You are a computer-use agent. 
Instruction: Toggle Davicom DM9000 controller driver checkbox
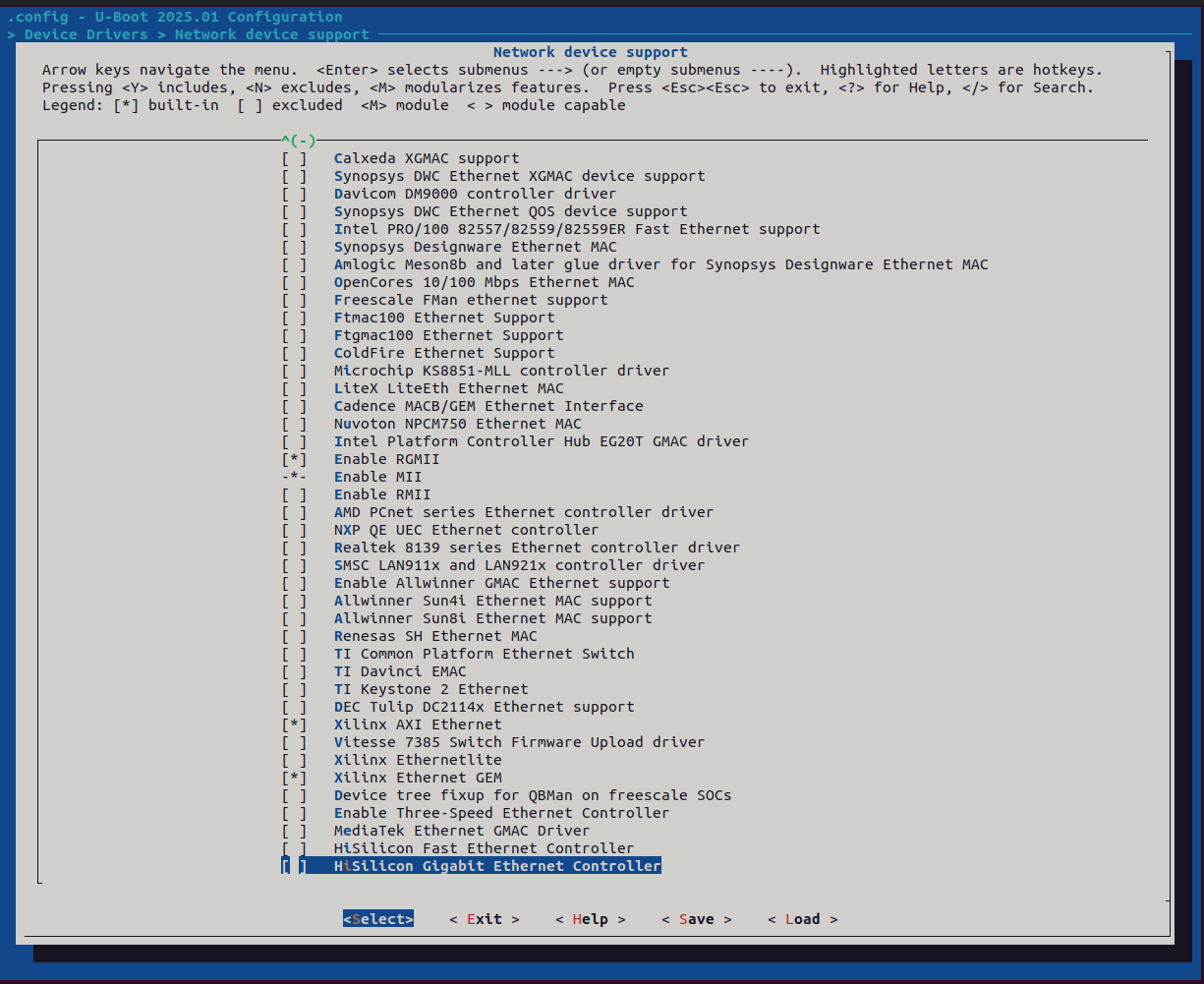coord(294,194)
